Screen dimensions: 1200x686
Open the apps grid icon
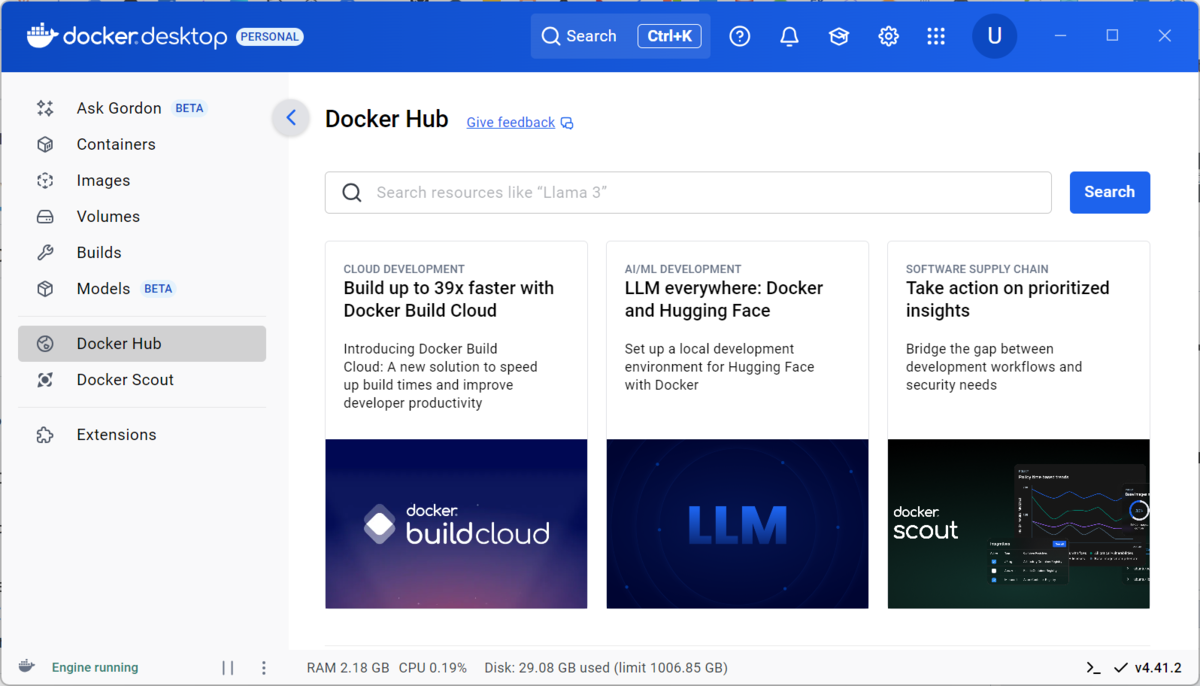pyautogui.click(x=936, y=36)
